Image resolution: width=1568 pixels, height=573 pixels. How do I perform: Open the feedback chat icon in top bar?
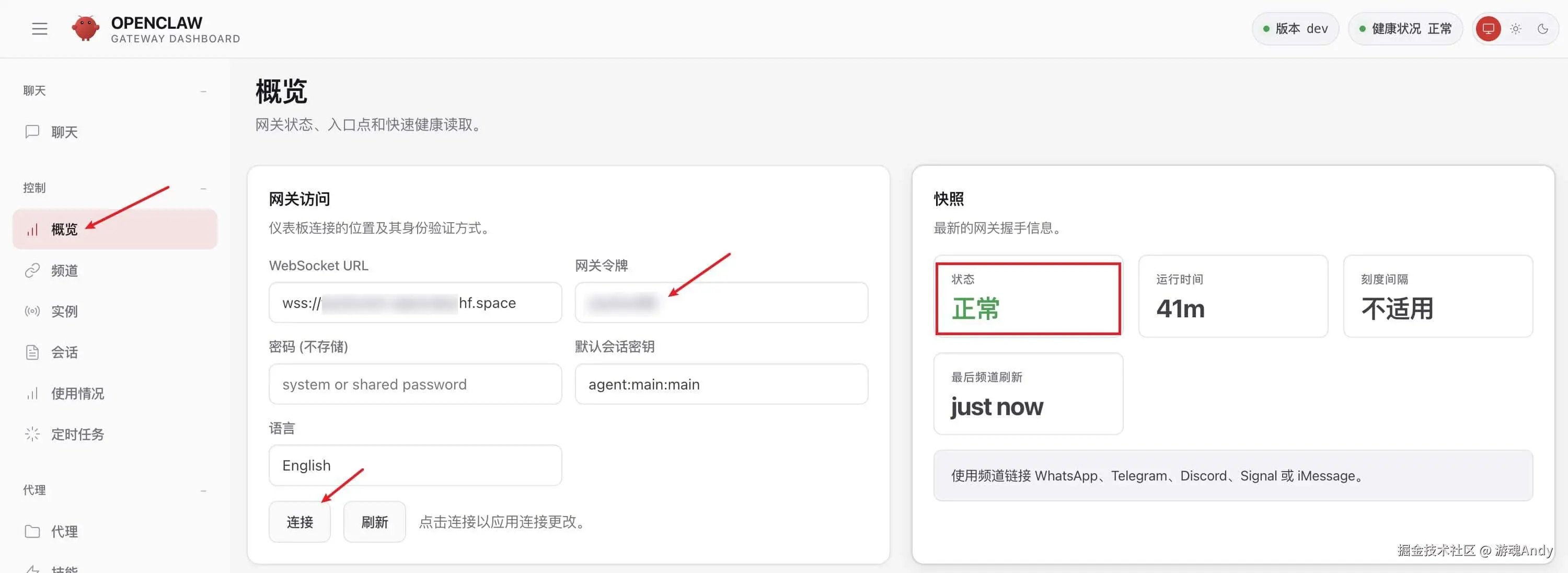click(x=1488, y=29)
